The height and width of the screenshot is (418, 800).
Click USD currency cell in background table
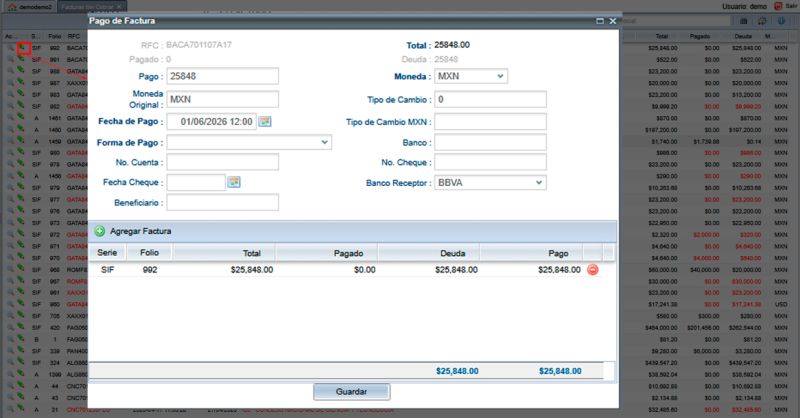pos(781,304)
